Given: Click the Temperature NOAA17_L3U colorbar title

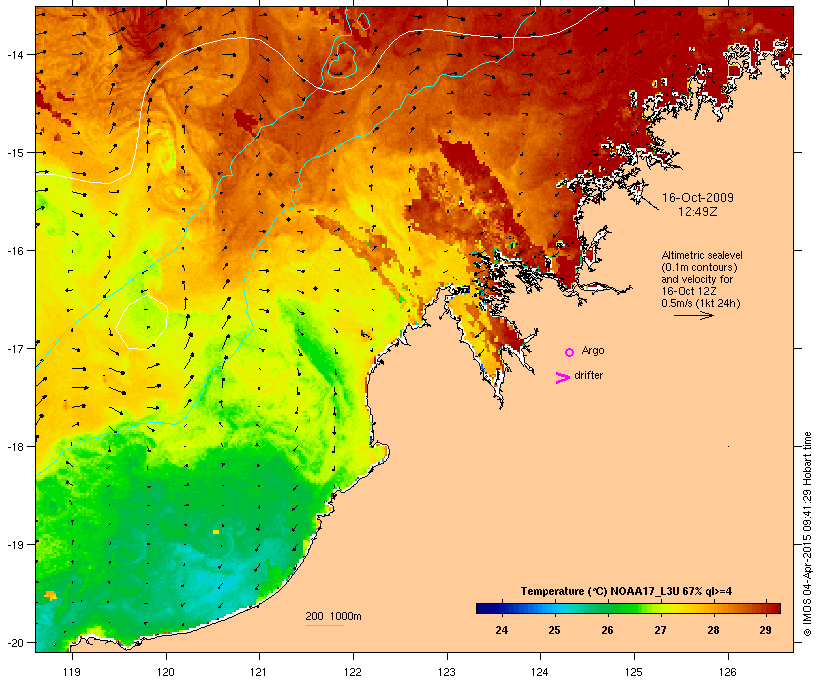Looking at the screenshot, I should [626, 591].
